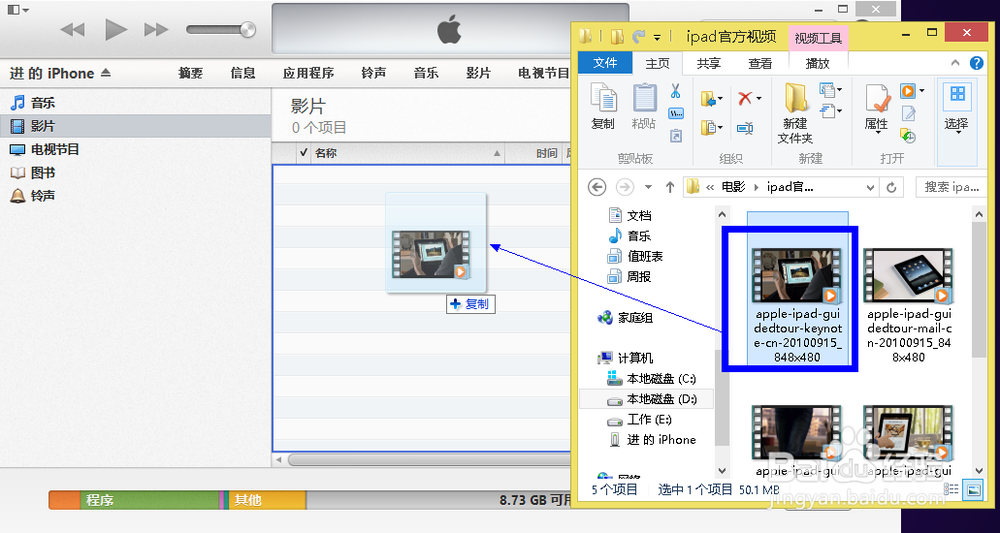The width and height of the screenshot is (1000, 533).
Task: Open the Move to folder dropdown
Action: tap(712, 99)
